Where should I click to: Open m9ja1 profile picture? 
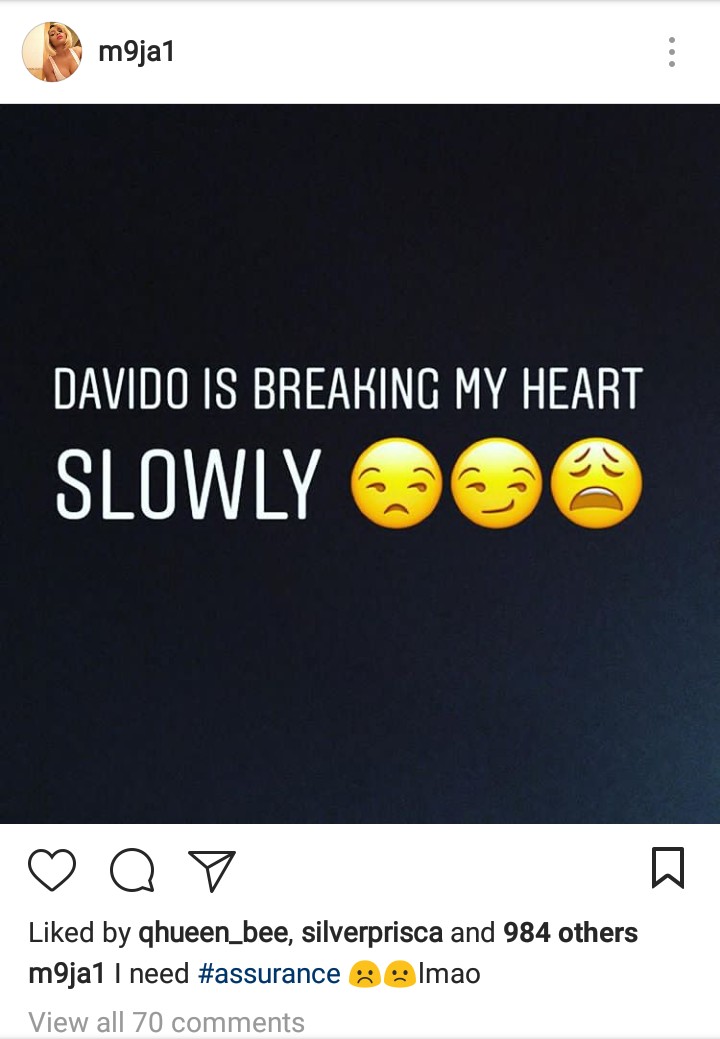pyautogui.click(x=52, y=52)
